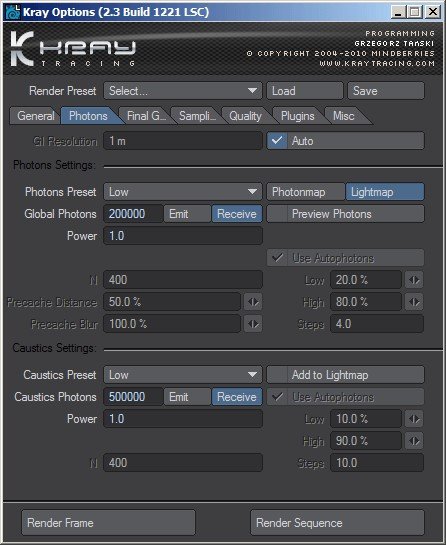Adjust caustics Low 10.0 % arrows

pyautogui.click(x=414, y=419)
